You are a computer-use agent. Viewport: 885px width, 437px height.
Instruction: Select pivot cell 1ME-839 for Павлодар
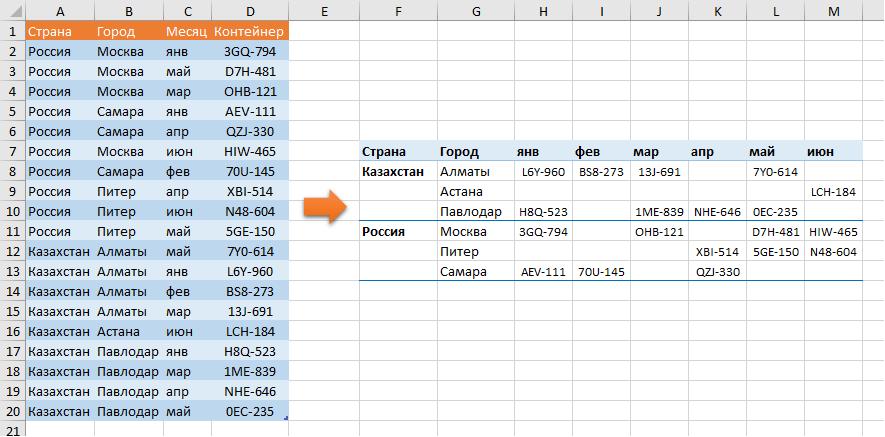tap(659, 212)
